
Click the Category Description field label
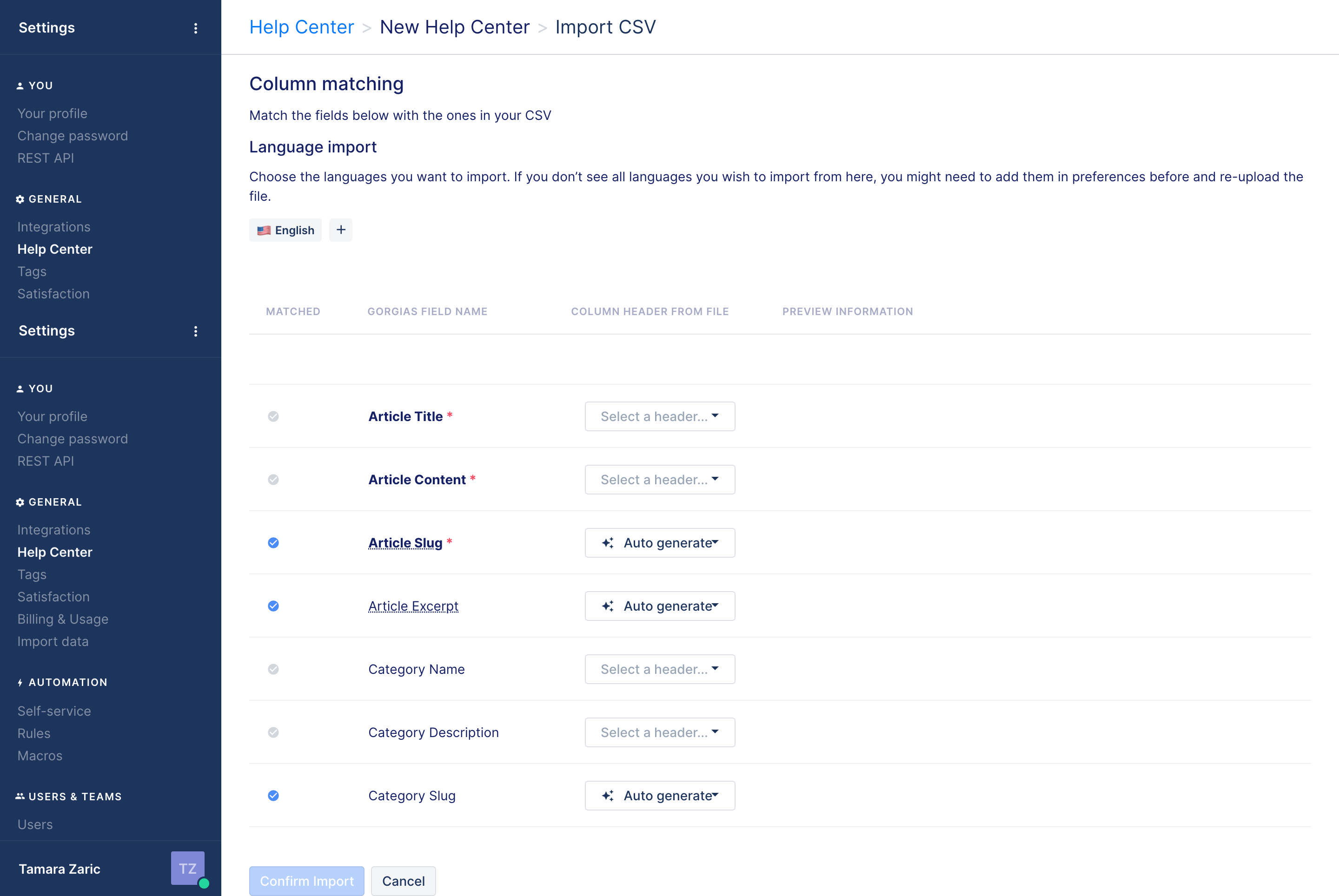433,732
